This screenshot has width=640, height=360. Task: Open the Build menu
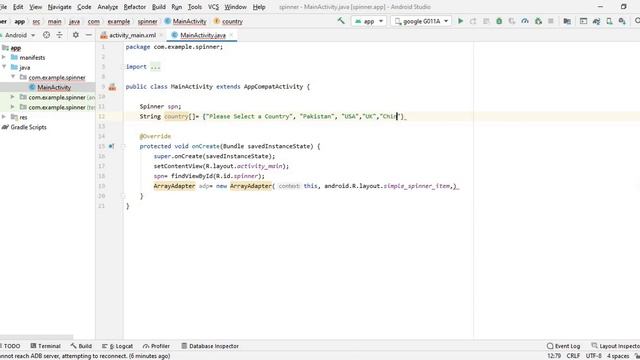tap(159, 7)
